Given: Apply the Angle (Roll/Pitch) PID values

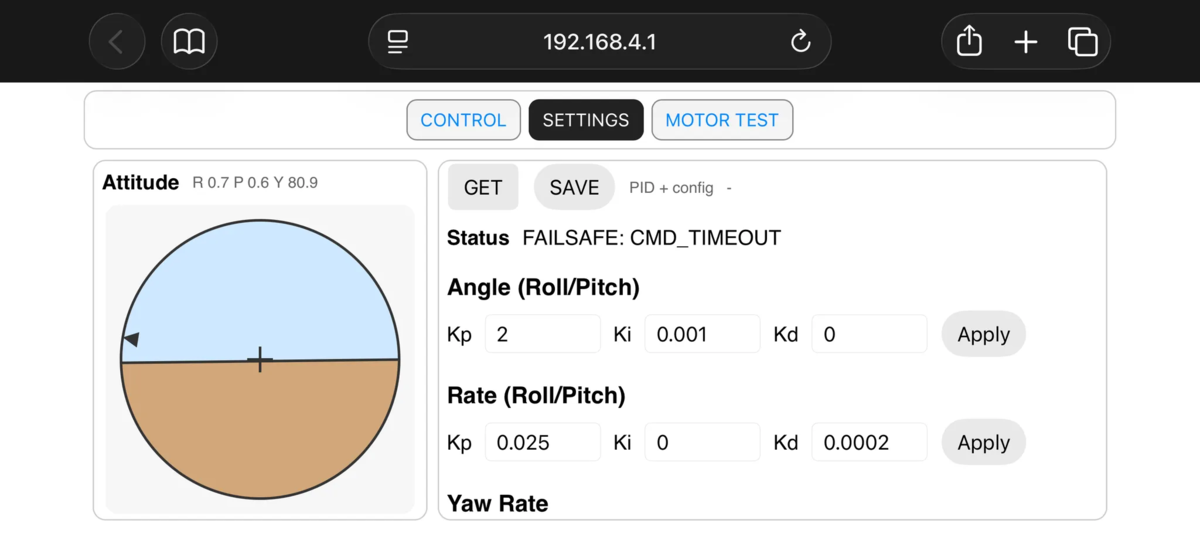Looking at the screenshot, I should (984, 334).
